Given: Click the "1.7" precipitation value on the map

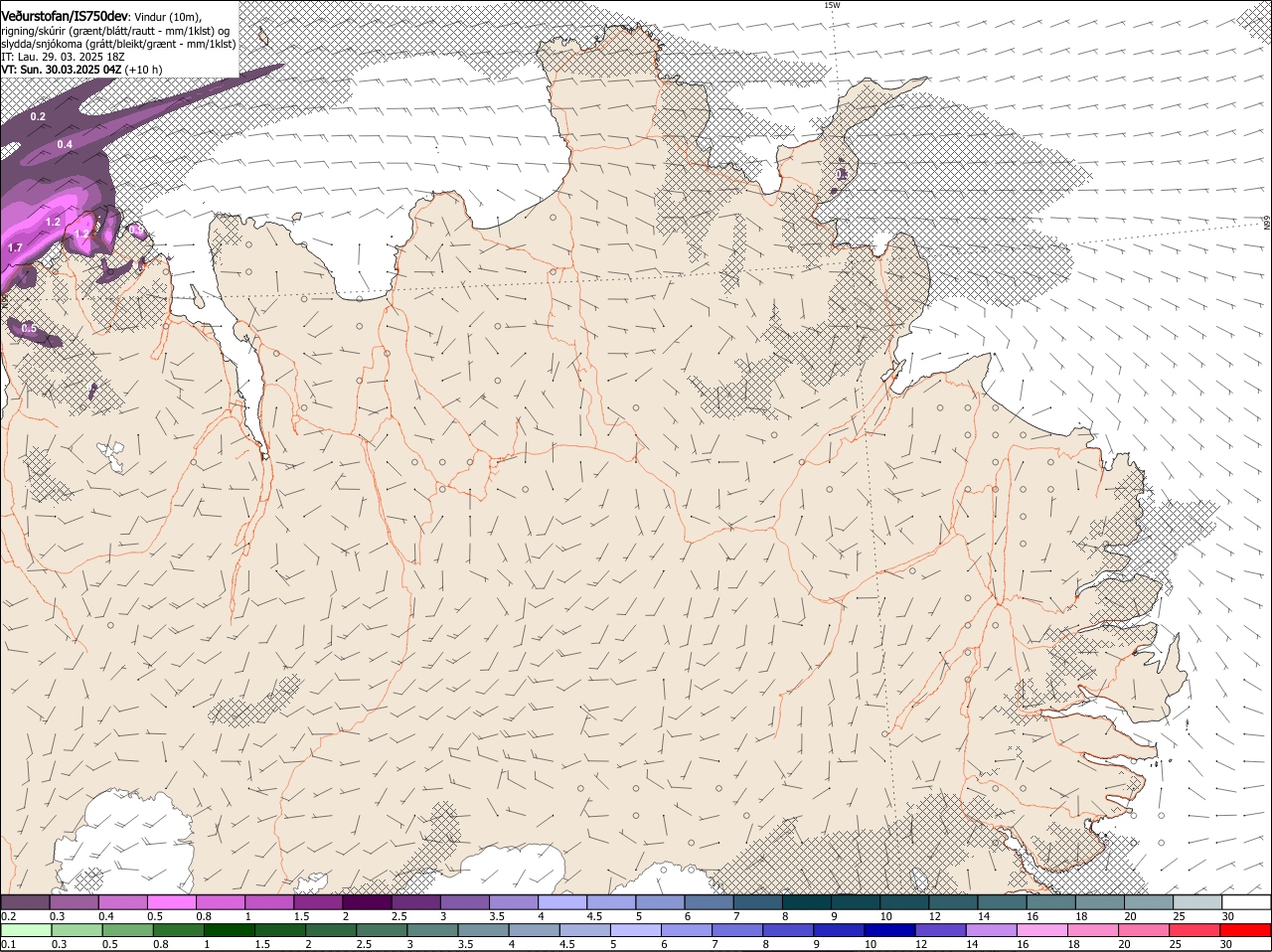Looking at the screenshot, I should (15, 247).
